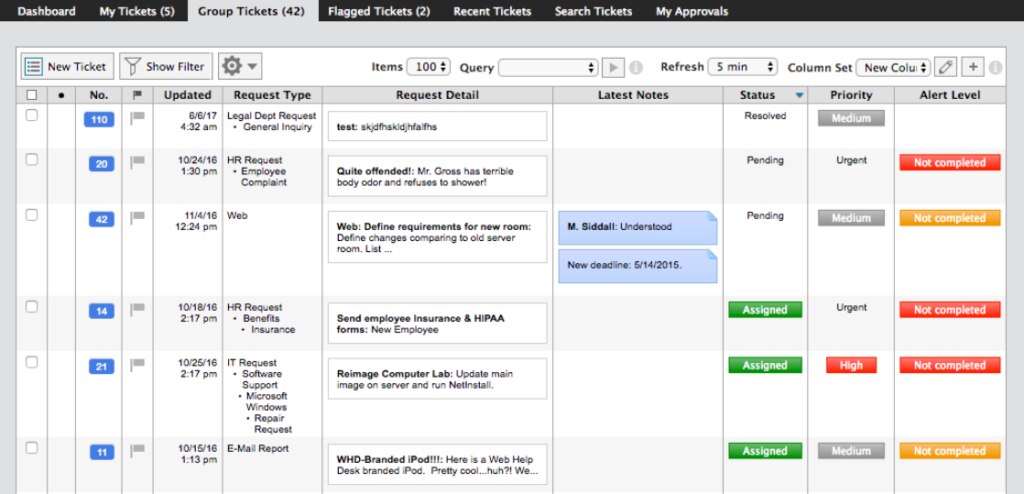
Task: Click the New Ticket button
Action: [67, 66]
